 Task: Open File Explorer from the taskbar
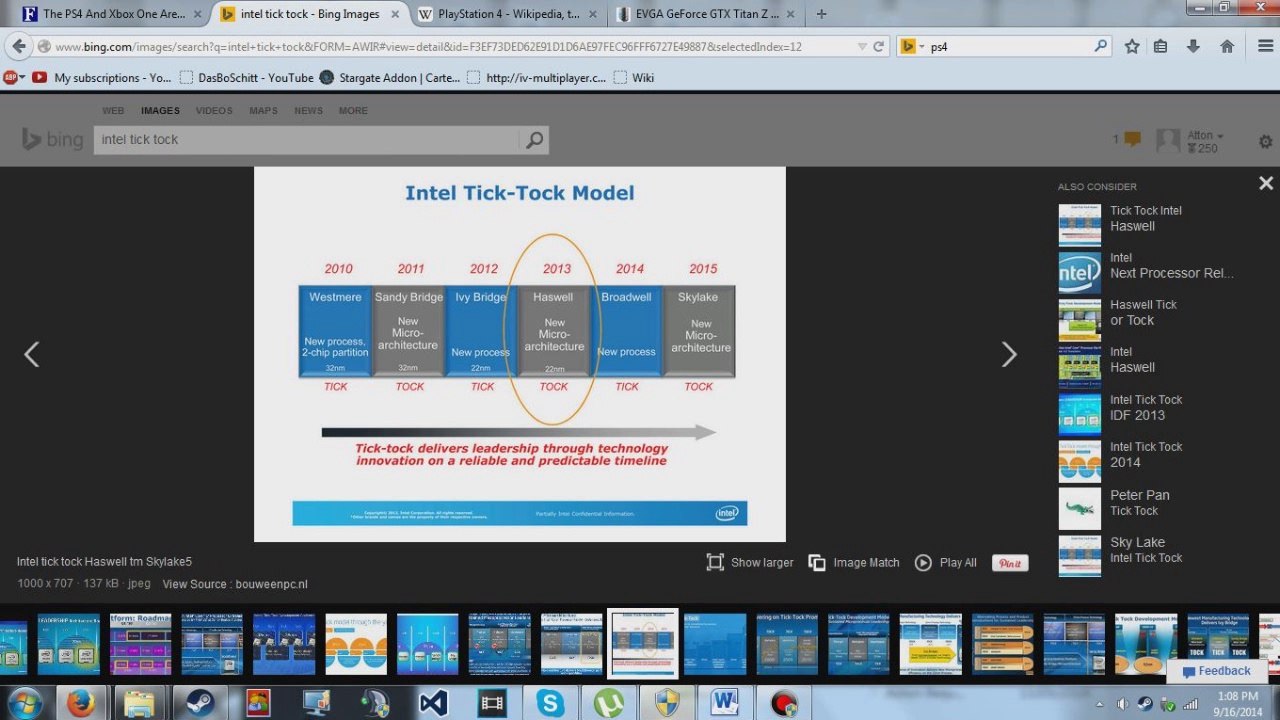click(139, 703)
